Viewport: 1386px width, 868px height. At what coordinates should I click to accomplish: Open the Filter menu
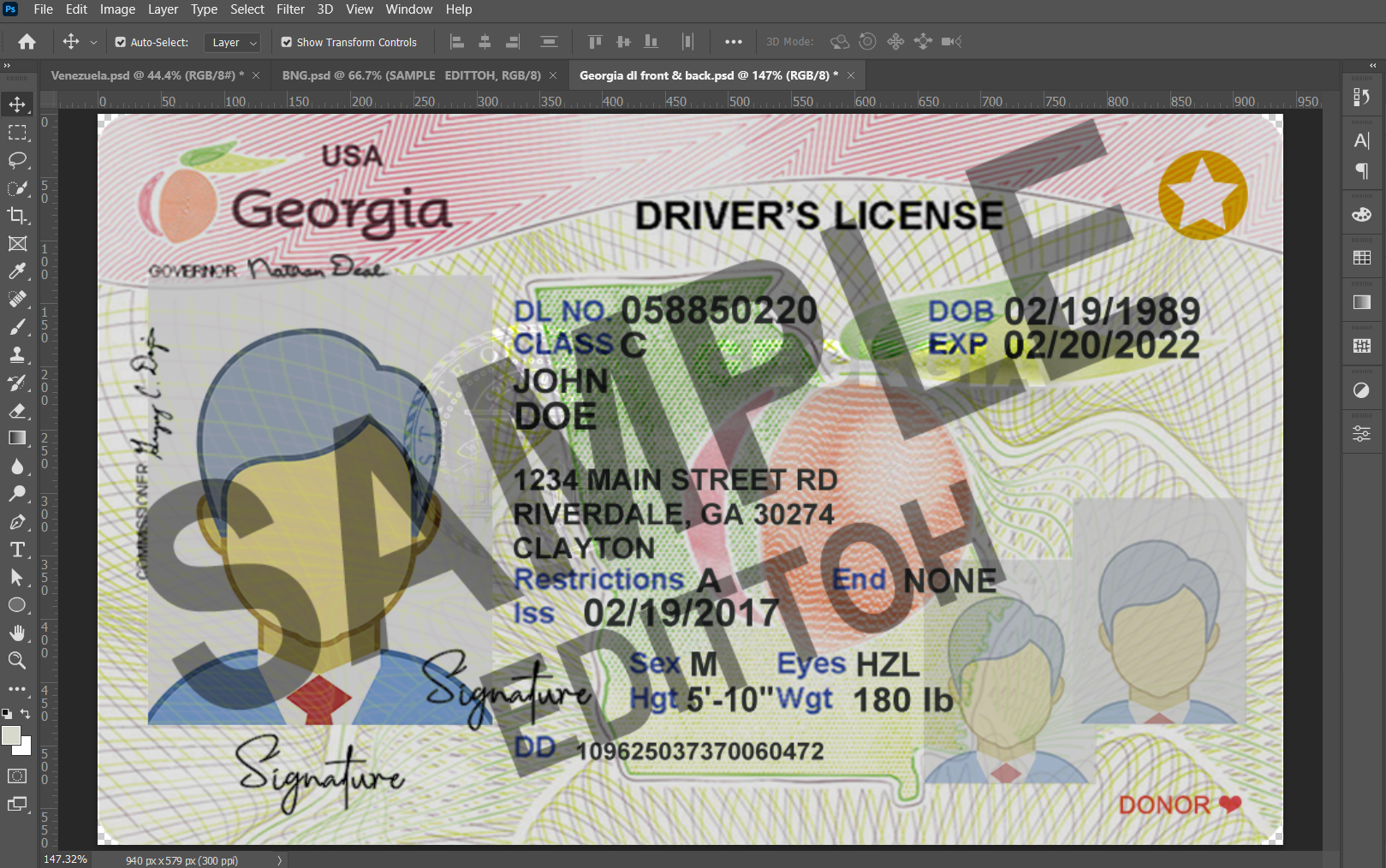point(290,9)
